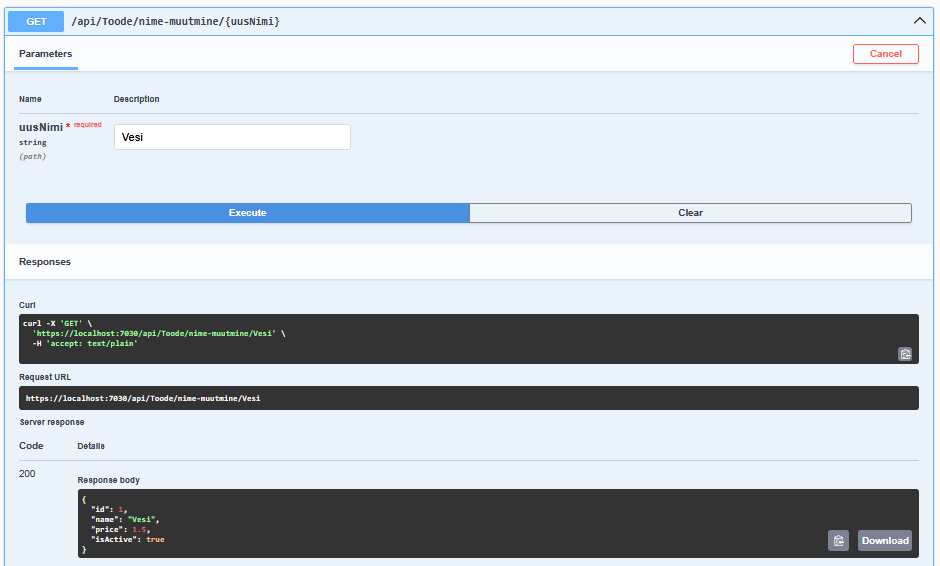
Task: Click the blue GET method badge
Action: [x=37, y=20]
